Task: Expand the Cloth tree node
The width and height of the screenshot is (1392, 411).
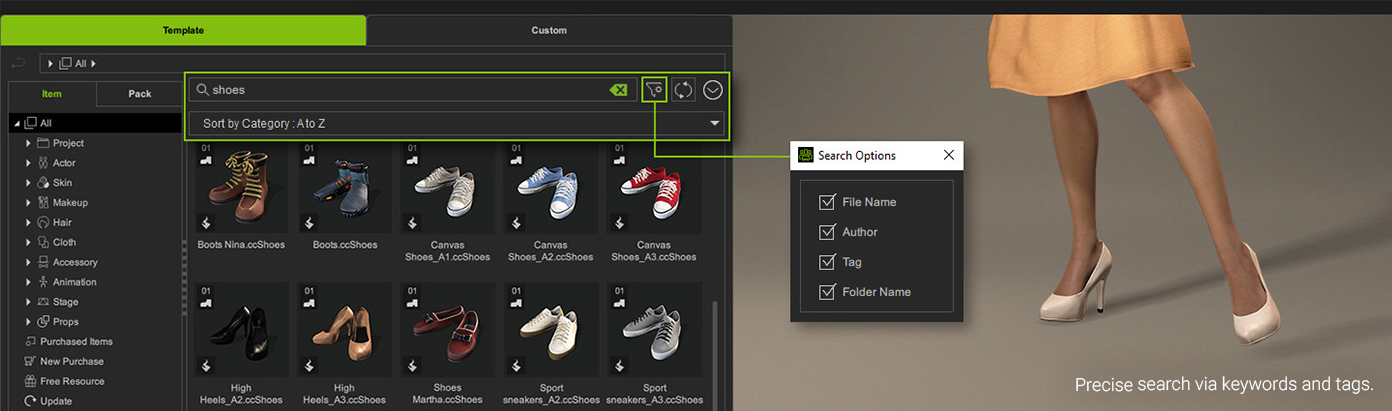Action: 29,242
